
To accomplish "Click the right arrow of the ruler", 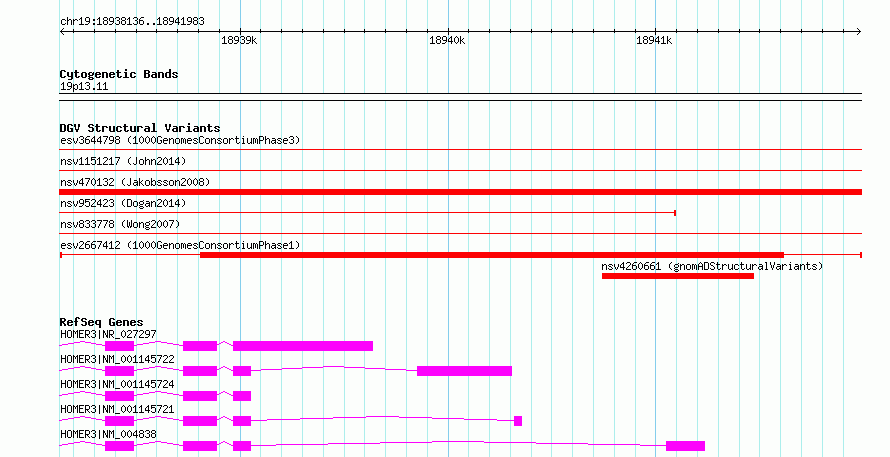I will tap(858, 31).
